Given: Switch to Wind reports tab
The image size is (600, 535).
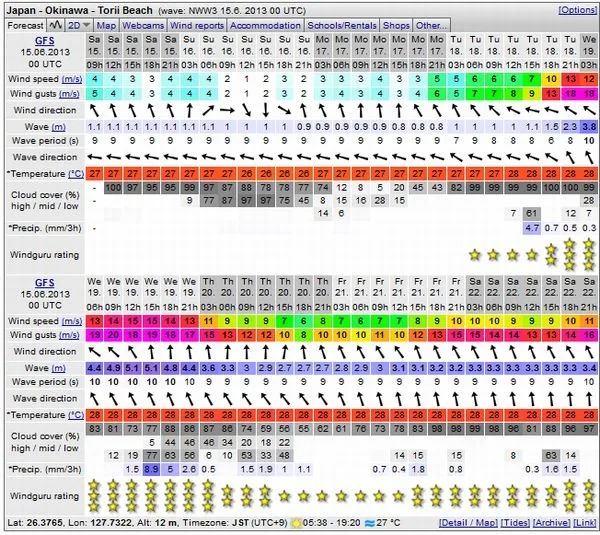Looking at the screenshot, I should point(197,25).
